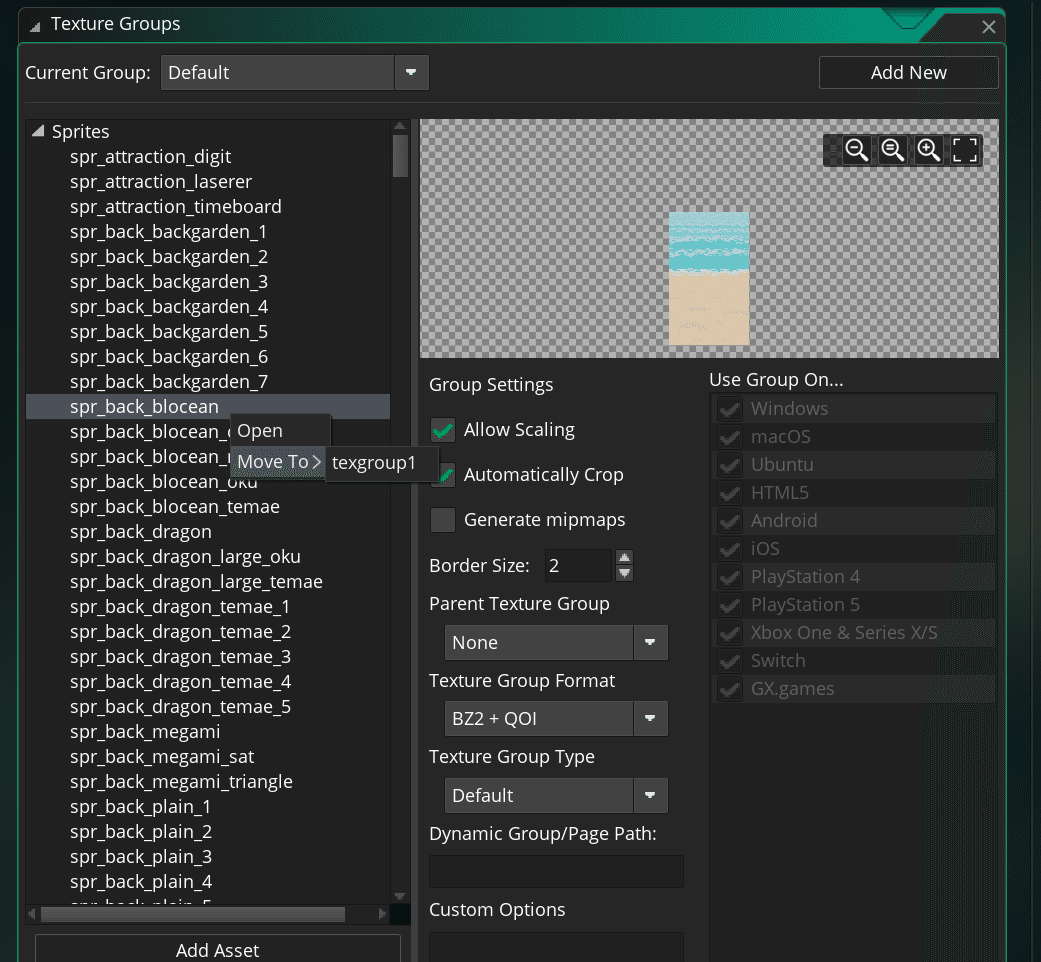Zoom in on the sprite preview
Screen dimensions: 1041x962
click(x=929, y=150)
